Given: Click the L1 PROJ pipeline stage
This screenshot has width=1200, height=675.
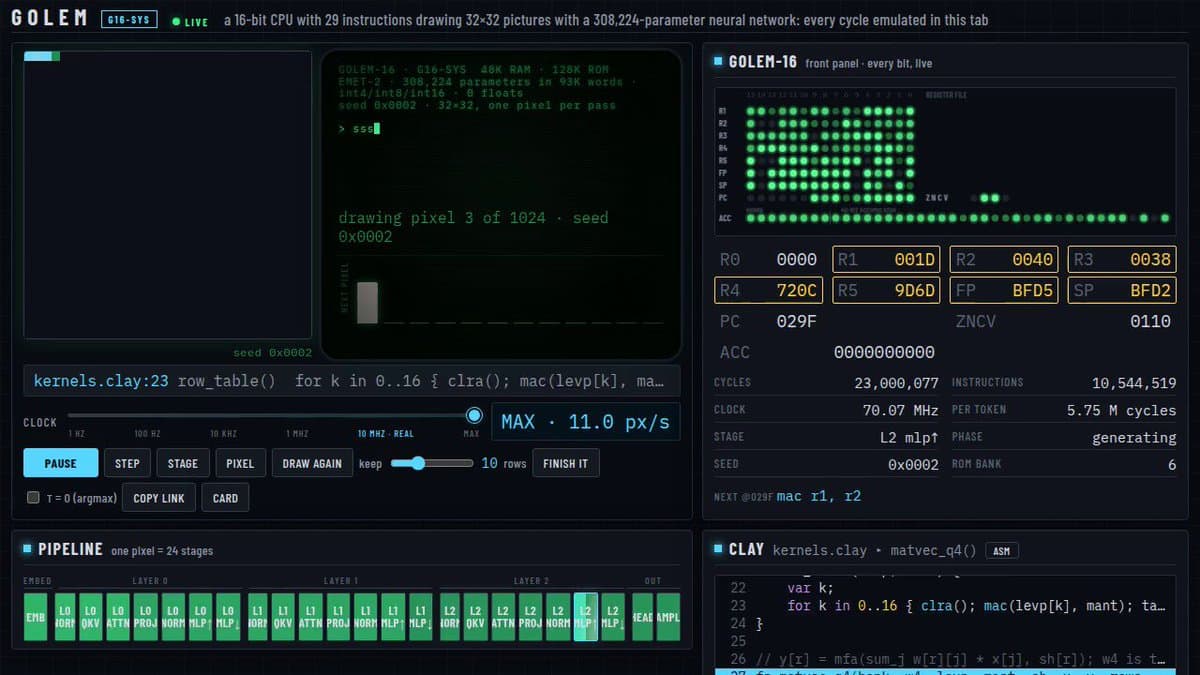Looking at the screenshot, I should pos(338,617).
